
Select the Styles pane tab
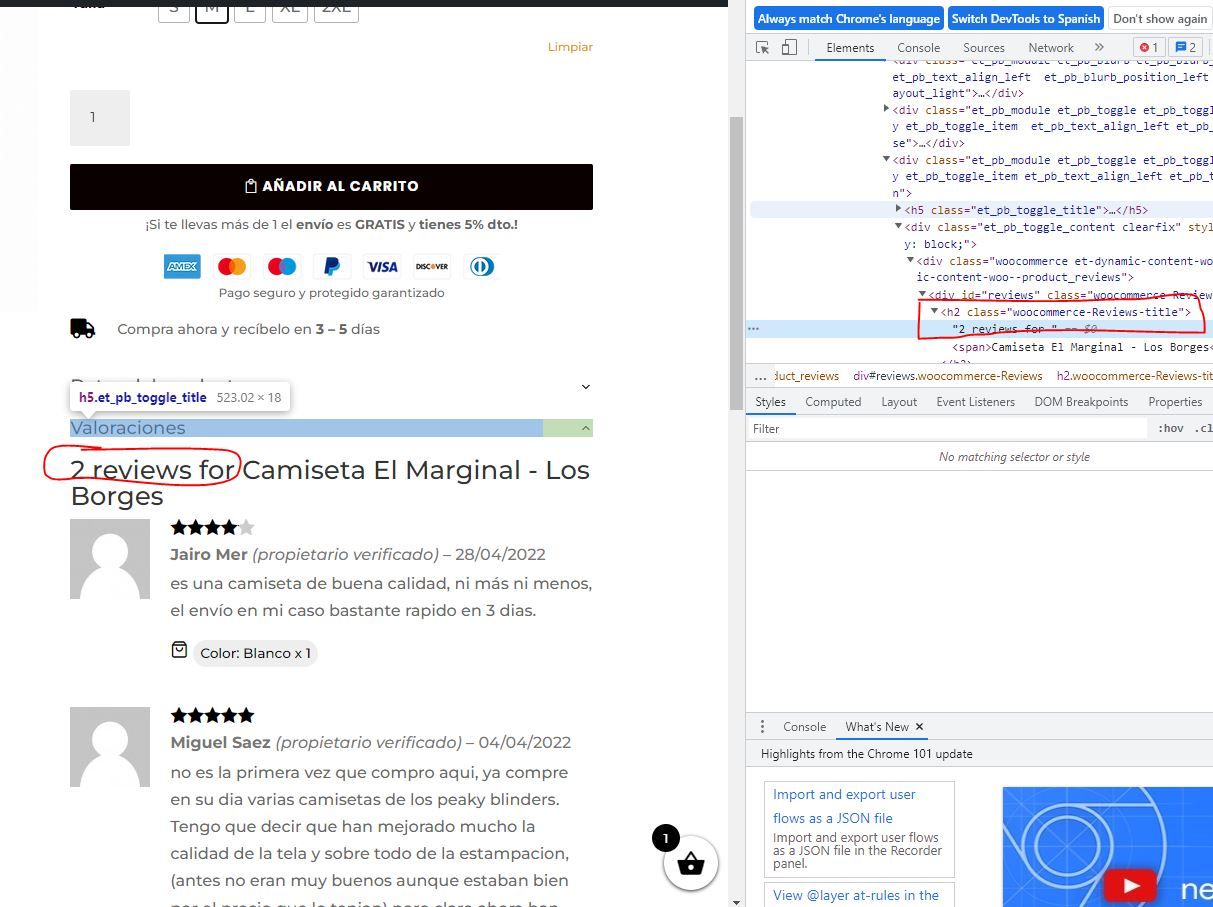[x=770, y=402]
